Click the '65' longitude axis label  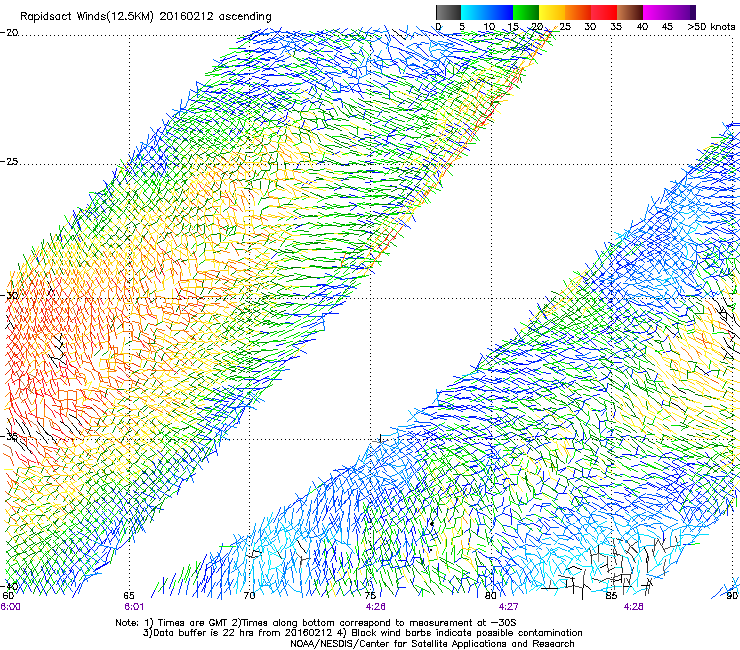(x=129, y=596)
